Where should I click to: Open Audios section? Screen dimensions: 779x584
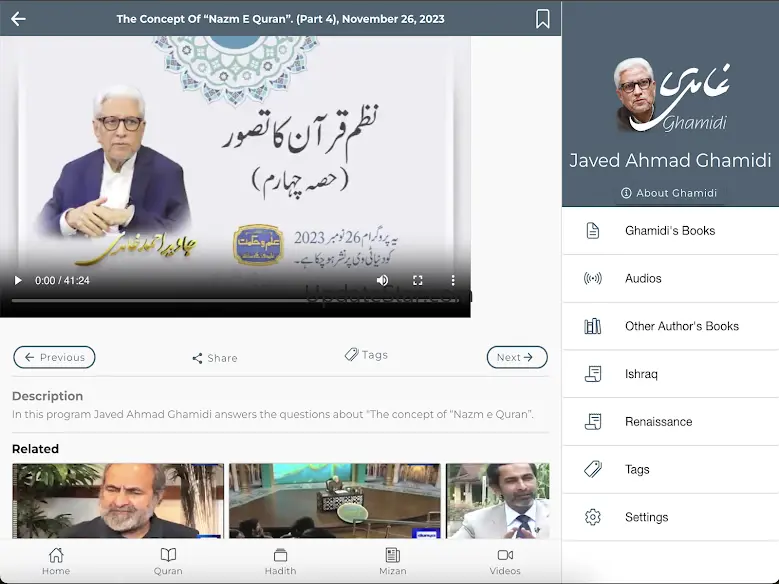(670, 278)
